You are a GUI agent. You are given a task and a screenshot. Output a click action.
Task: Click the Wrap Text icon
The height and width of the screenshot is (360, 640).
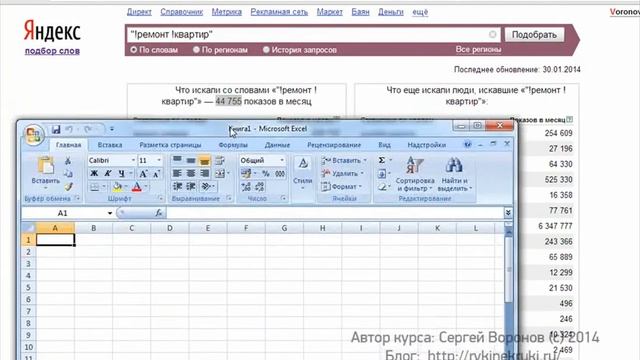pos(220,160)
